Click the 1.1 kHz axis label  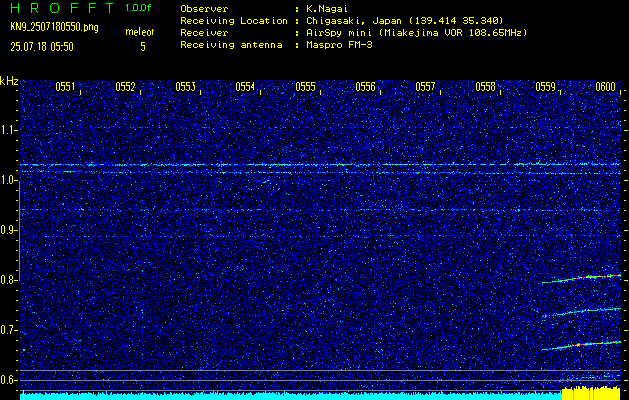[9, 130]
